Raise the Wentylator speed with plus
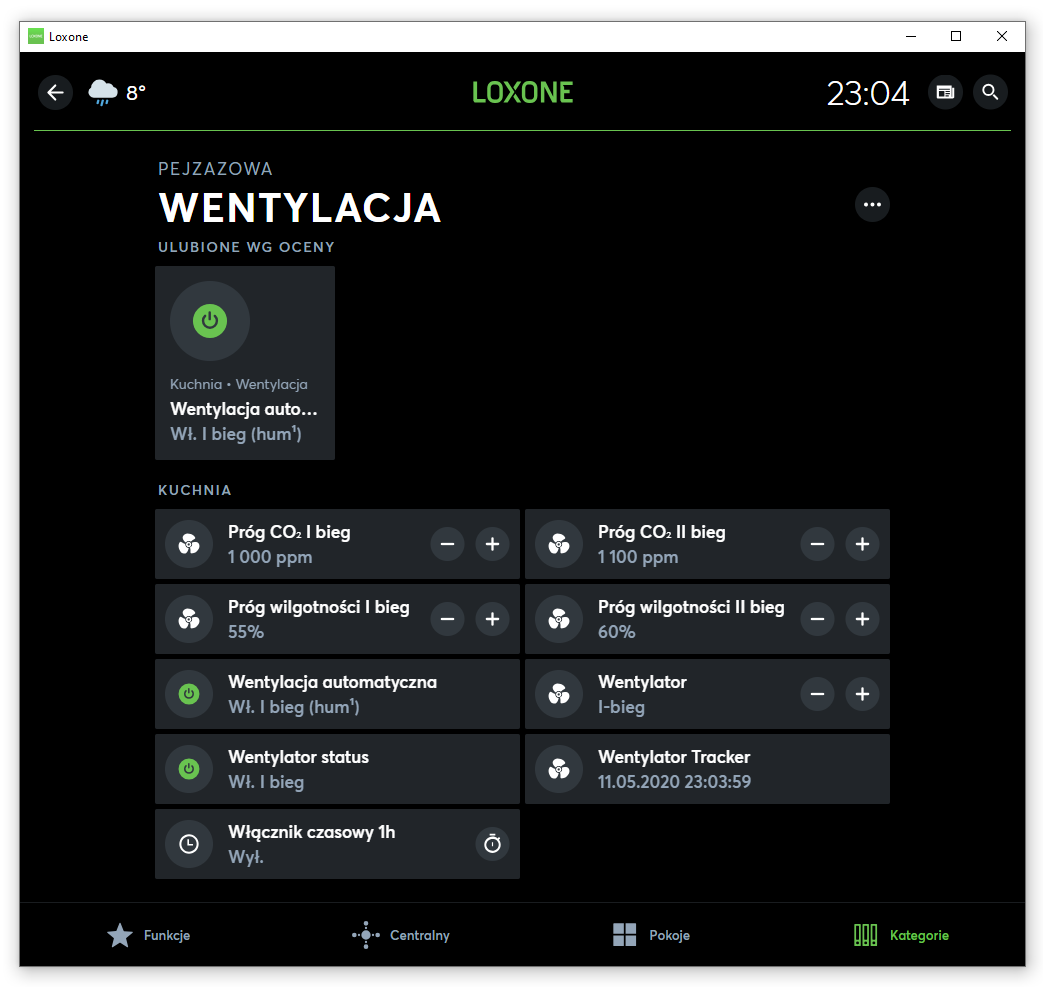Screen dimensions: 1048x989 tap(862, 694)
